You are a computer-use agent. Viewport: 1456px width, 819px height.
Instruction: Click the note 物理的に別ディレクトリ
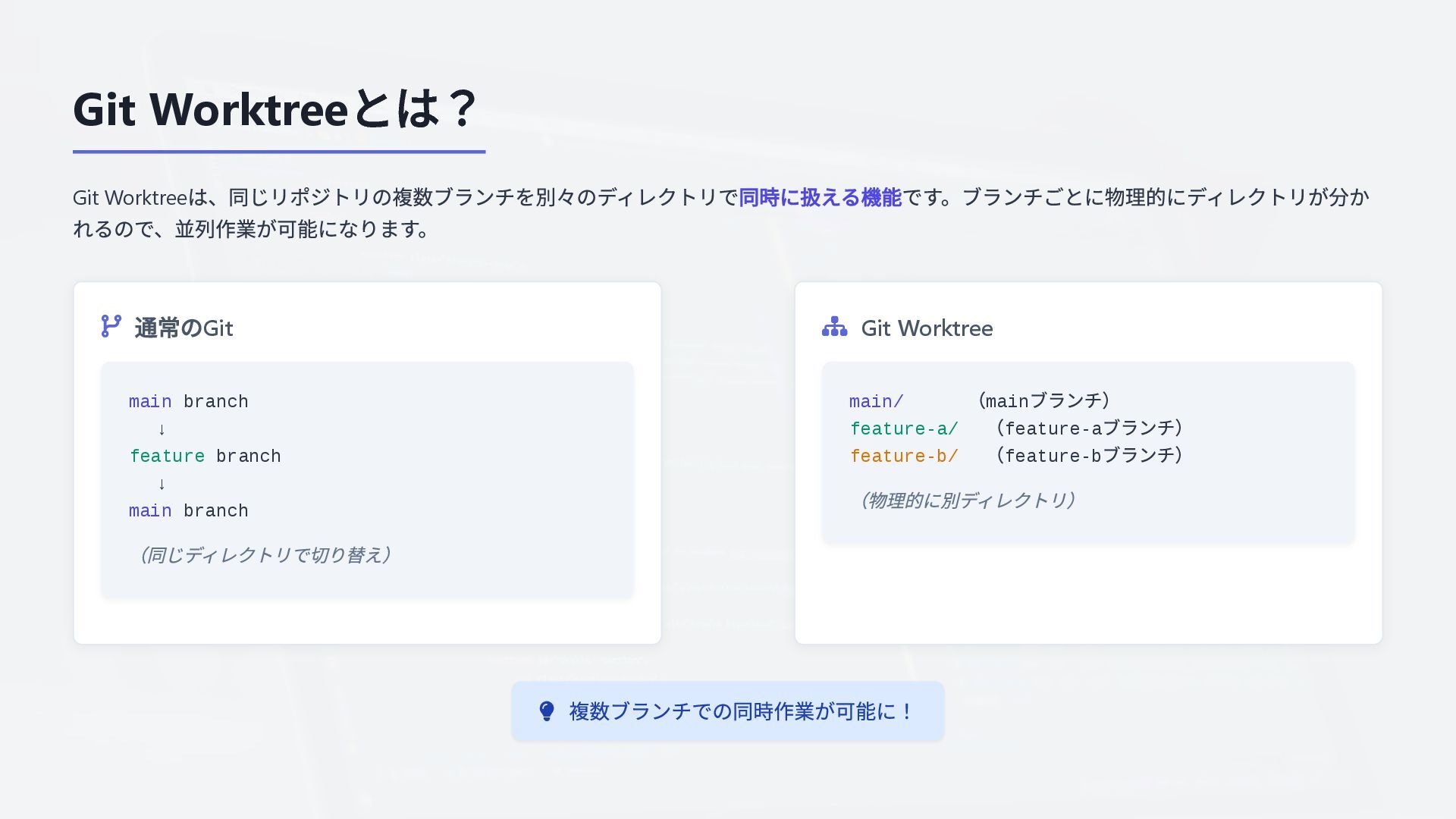(x=966, y=500)
